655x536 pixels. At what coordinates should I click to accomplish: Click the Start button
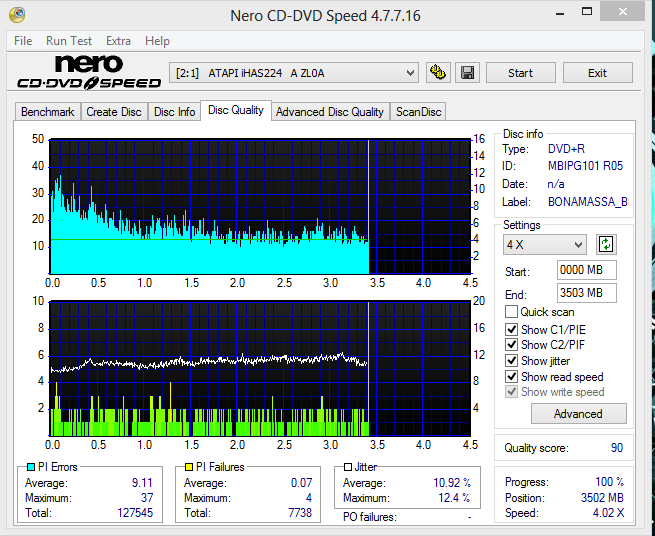520,73
